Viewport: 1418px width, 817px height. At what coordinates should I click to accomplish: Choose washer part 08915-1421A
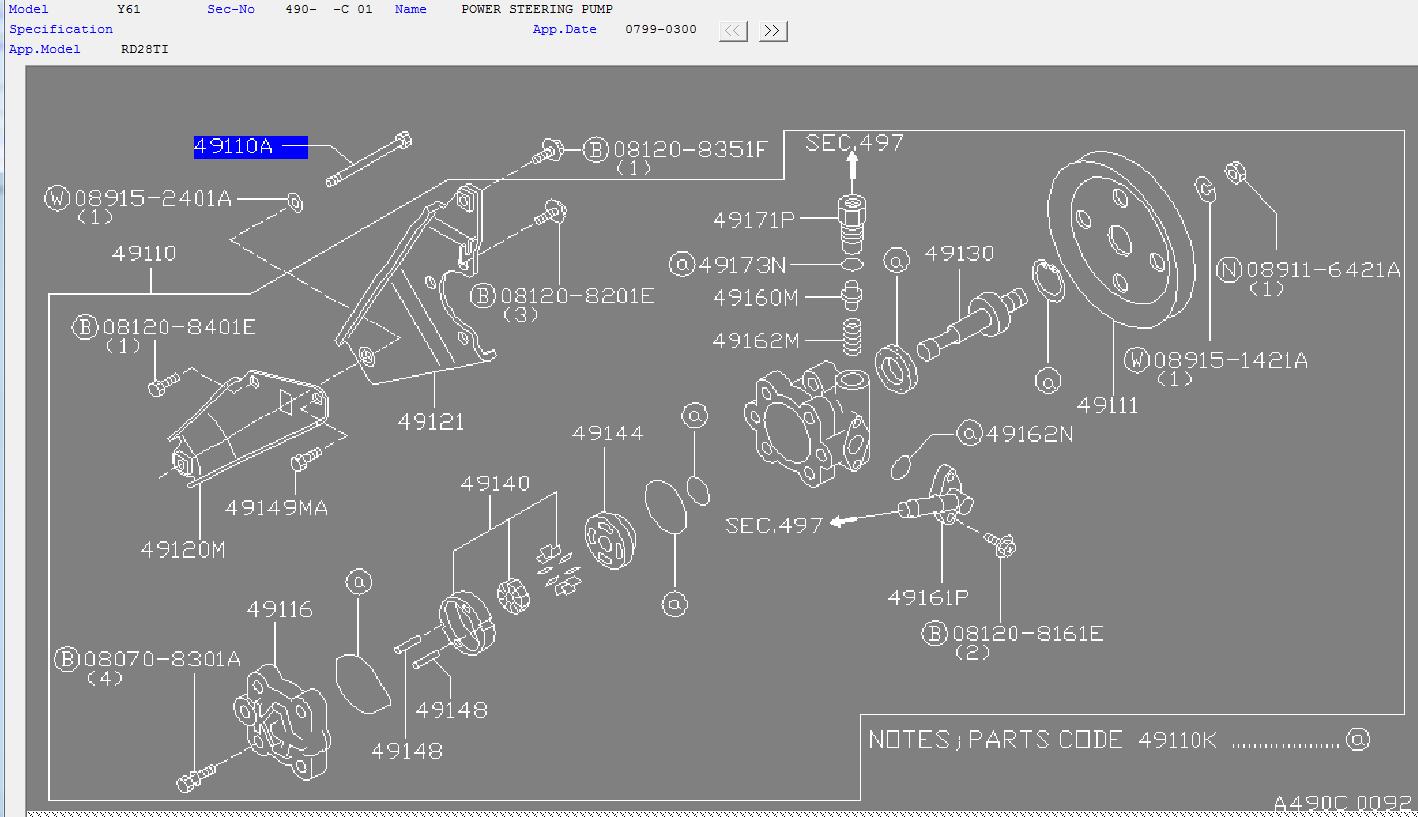[1229, 360]
